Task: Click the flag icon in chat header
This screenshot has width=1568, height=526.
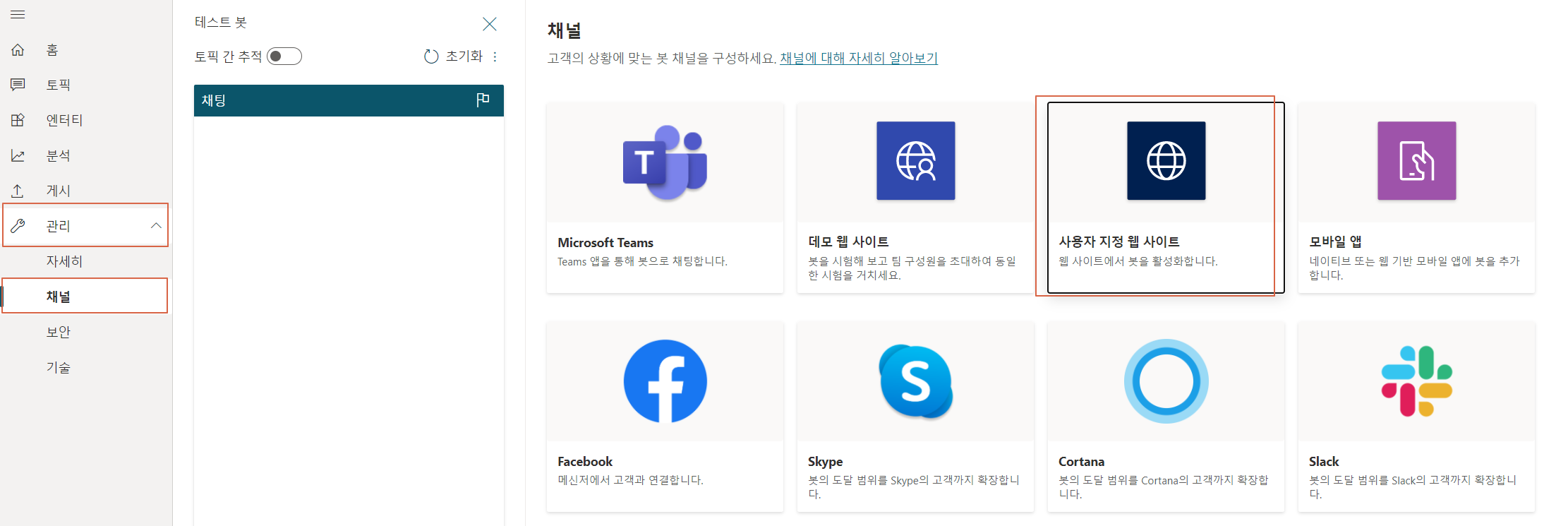Action: tap(483, 100)
